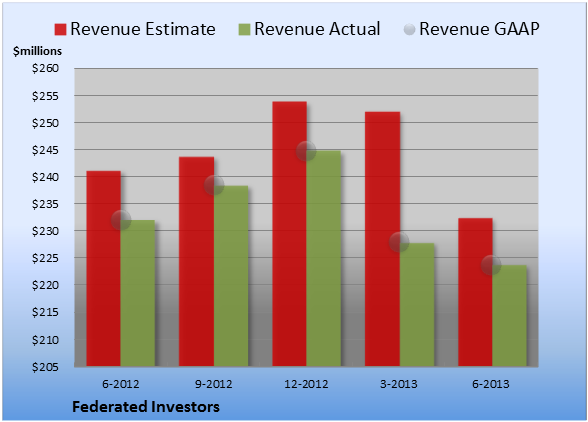Click the 3-2013 quarter label
This screenshot has width=588, height=422.
click(x=399, y=384)
